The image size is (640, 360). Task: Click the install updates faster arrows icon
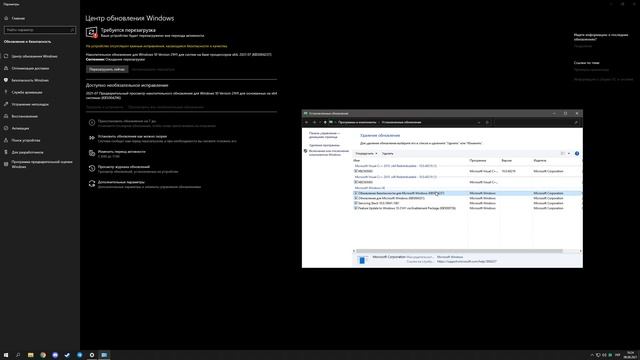pyautogui.click(x=92, y=138)
